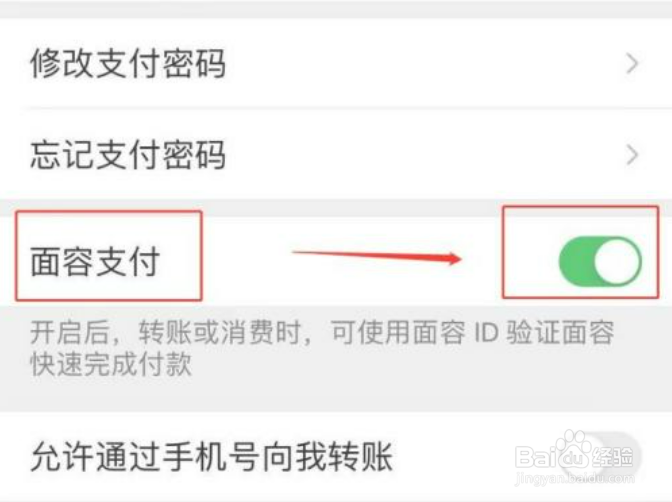Click the "Bai" letters of Baidu logo
The width and height of the screenshot is (672, 502).
[x=534, y=457]
